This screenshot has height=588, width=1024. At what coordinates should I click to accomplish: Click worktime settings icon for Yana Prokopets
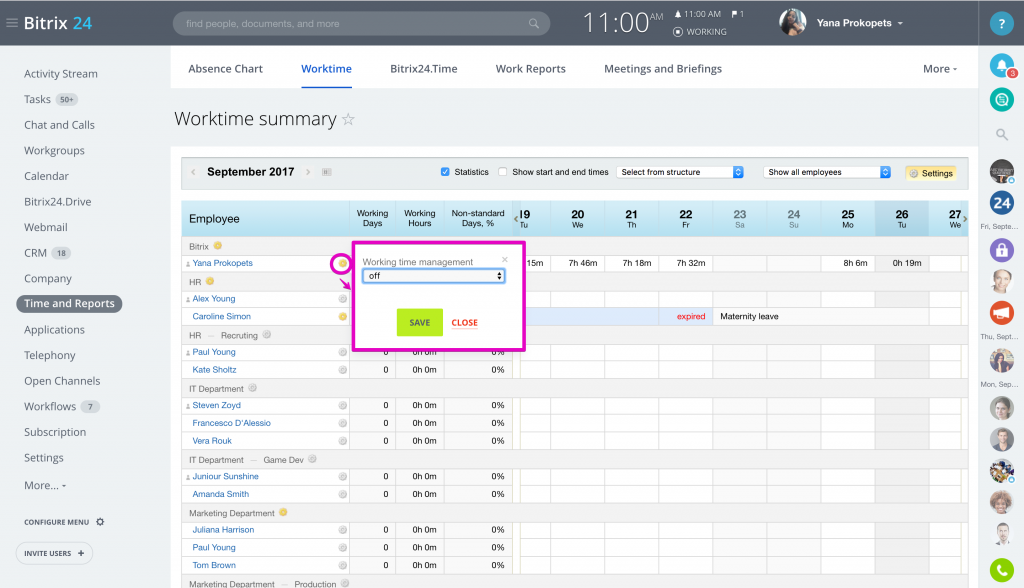[x=342, y=263]
